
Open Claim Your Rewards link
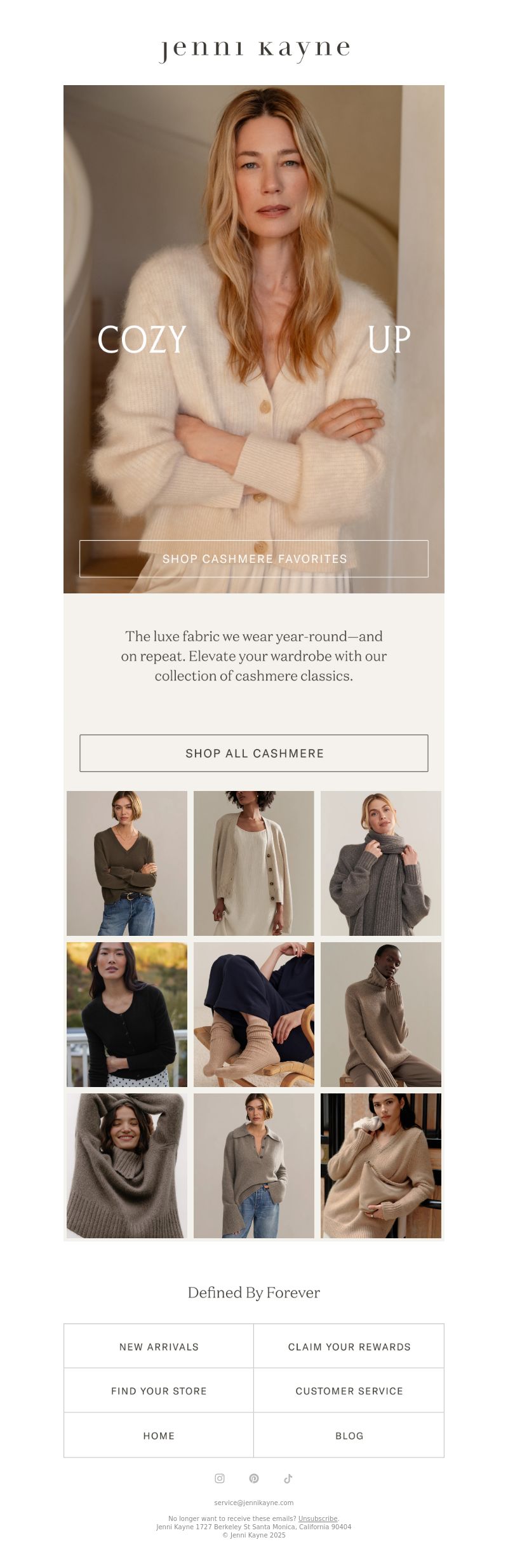tap(349, 1346)
